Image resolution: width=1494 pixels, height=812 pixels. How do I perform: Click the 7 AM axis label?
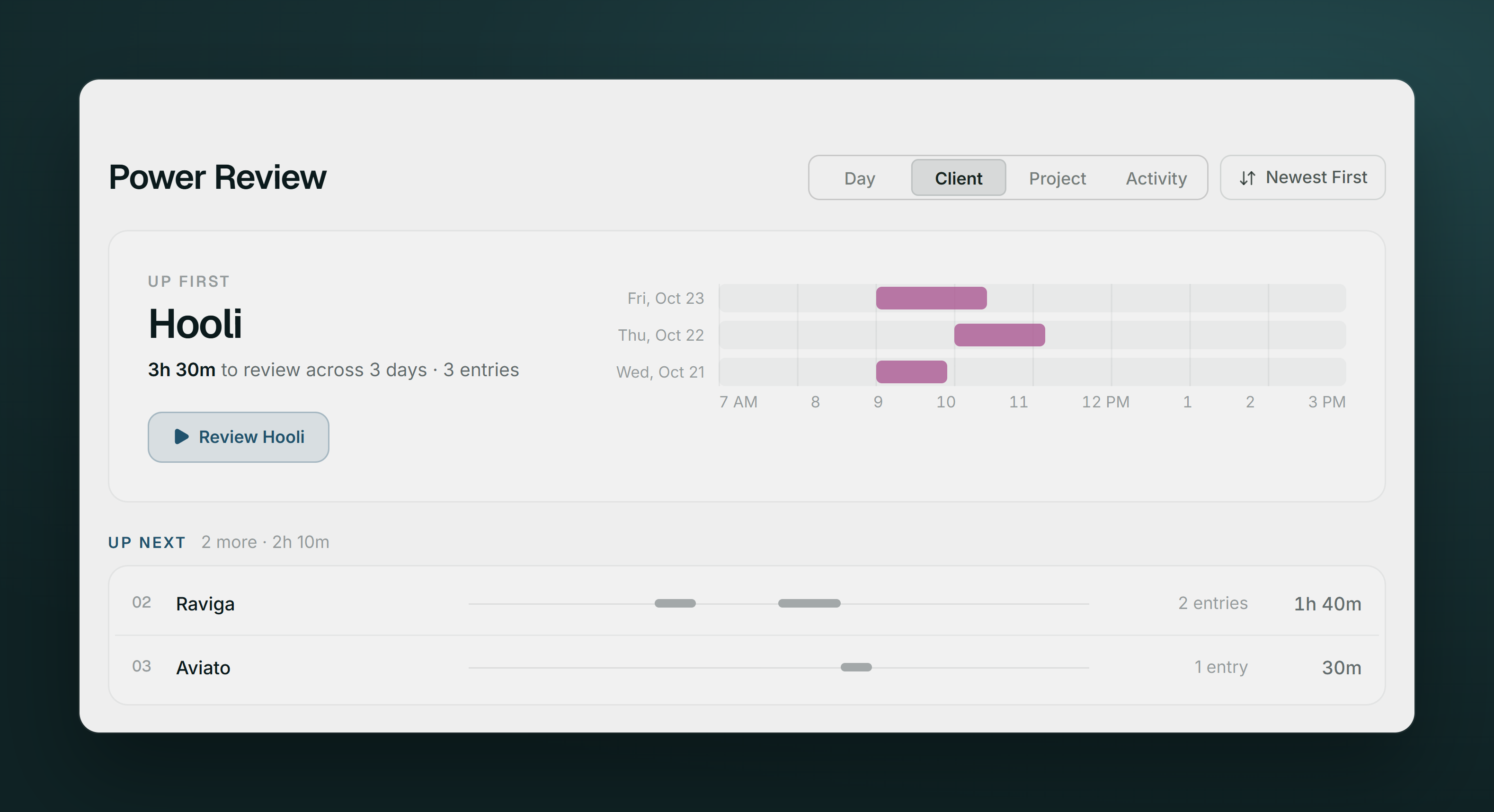click(x=738, y=402)
